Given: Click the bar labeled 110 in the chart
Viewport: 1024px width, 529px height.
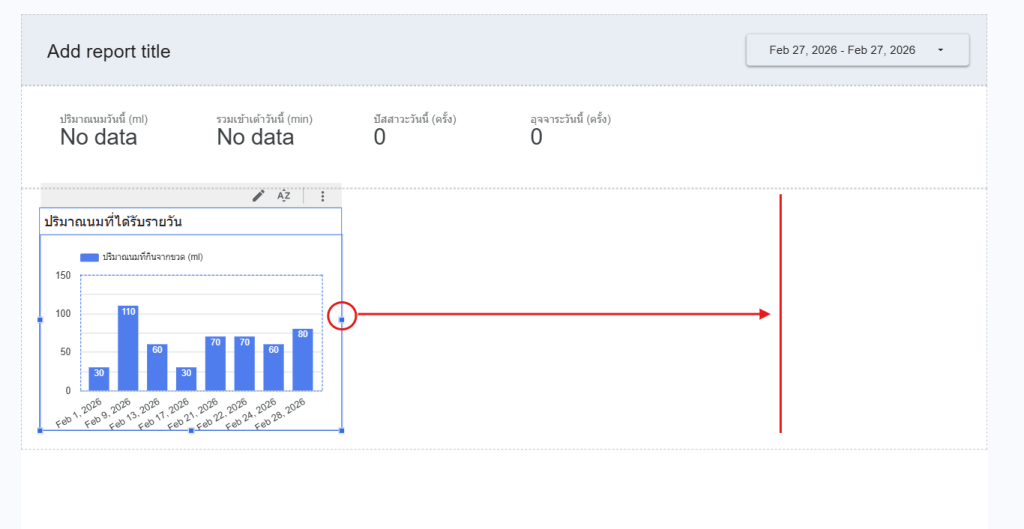Looking at the screenshot, I should pos(128,348).
